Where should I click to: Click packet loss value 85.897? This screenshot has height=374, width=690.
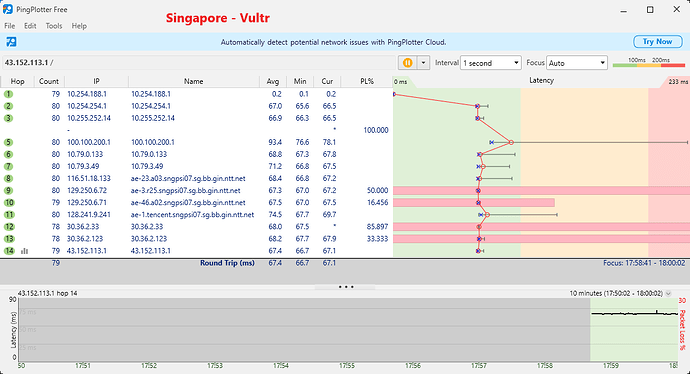[378, 227]
